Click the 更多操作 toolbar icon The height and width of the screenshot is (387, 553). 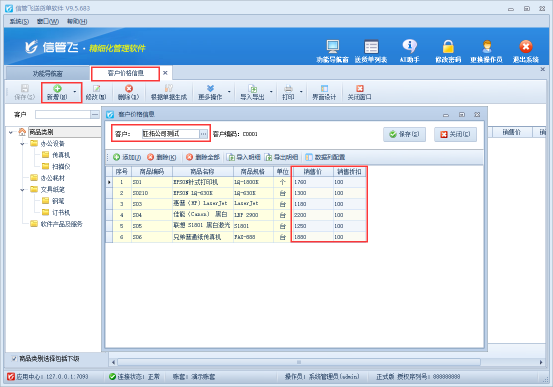(210, 88)
